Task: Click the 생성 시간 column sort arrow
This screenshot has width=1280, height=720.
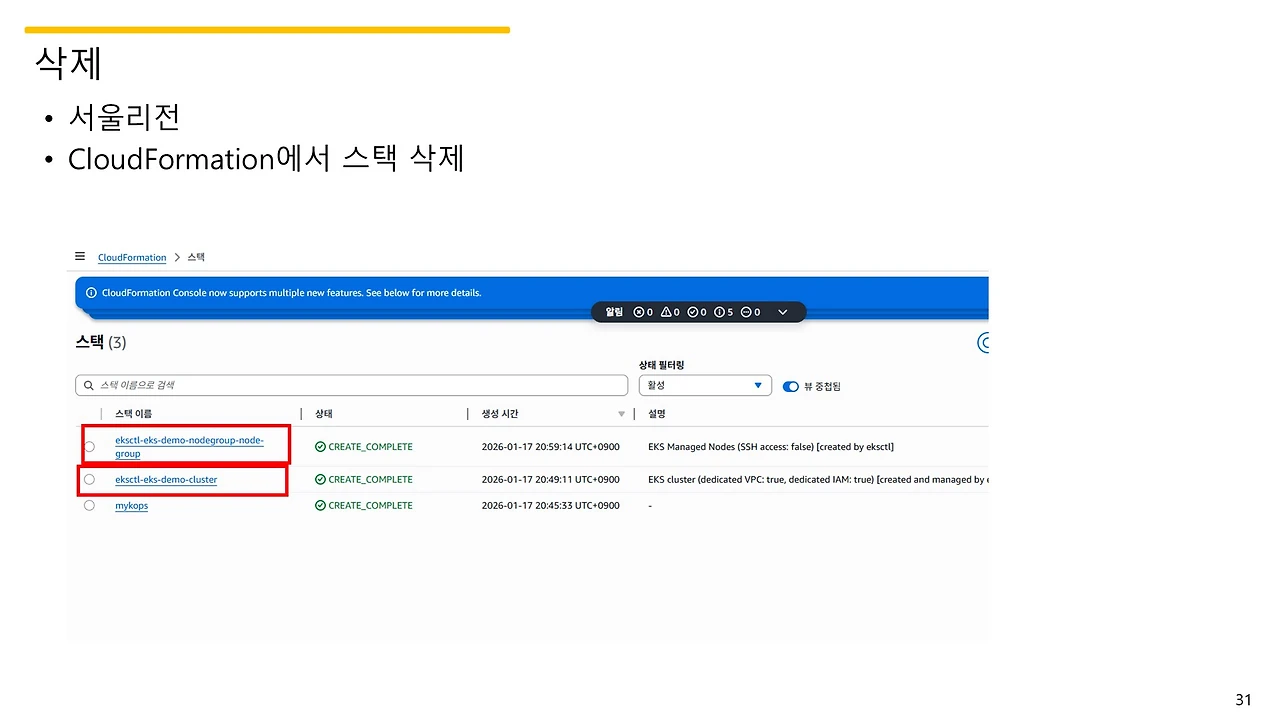Action: tap(621, 413)
